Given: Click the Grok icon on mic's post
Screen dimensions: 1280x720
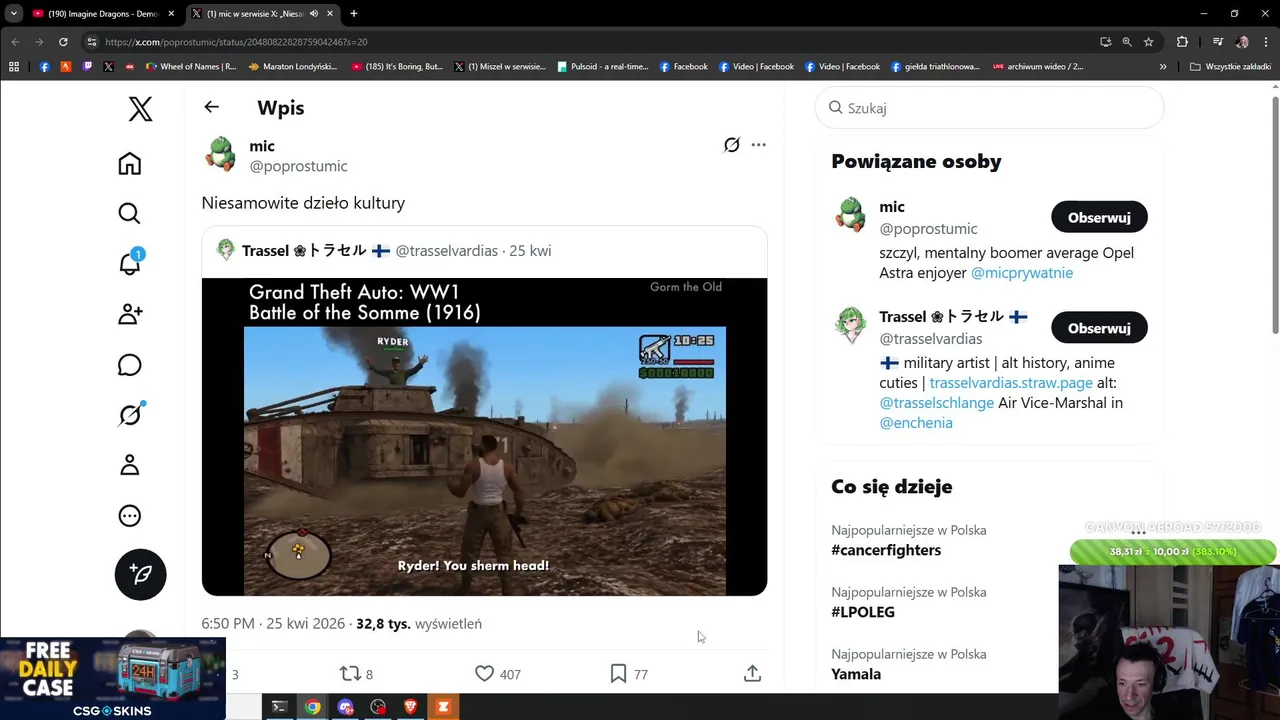Looking at the screenshot, I should 732,145.
